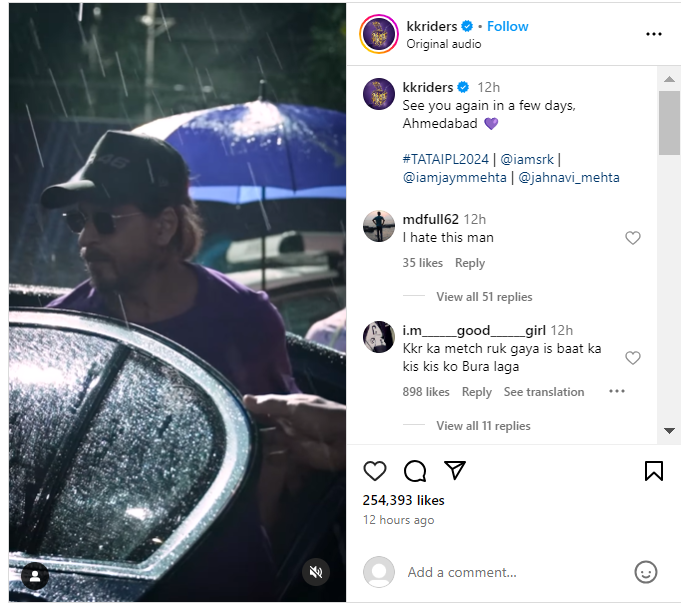
Task: Focus the Add a comment field
Action: coord(510,572)
